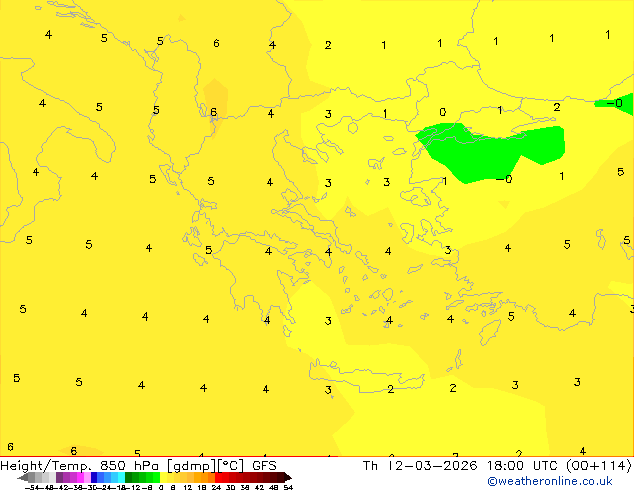Click the darker orange patch beside the '6' on the Albanian border
Screen dimensions: 634x490
pyautogui.click(x=216, y=97)
